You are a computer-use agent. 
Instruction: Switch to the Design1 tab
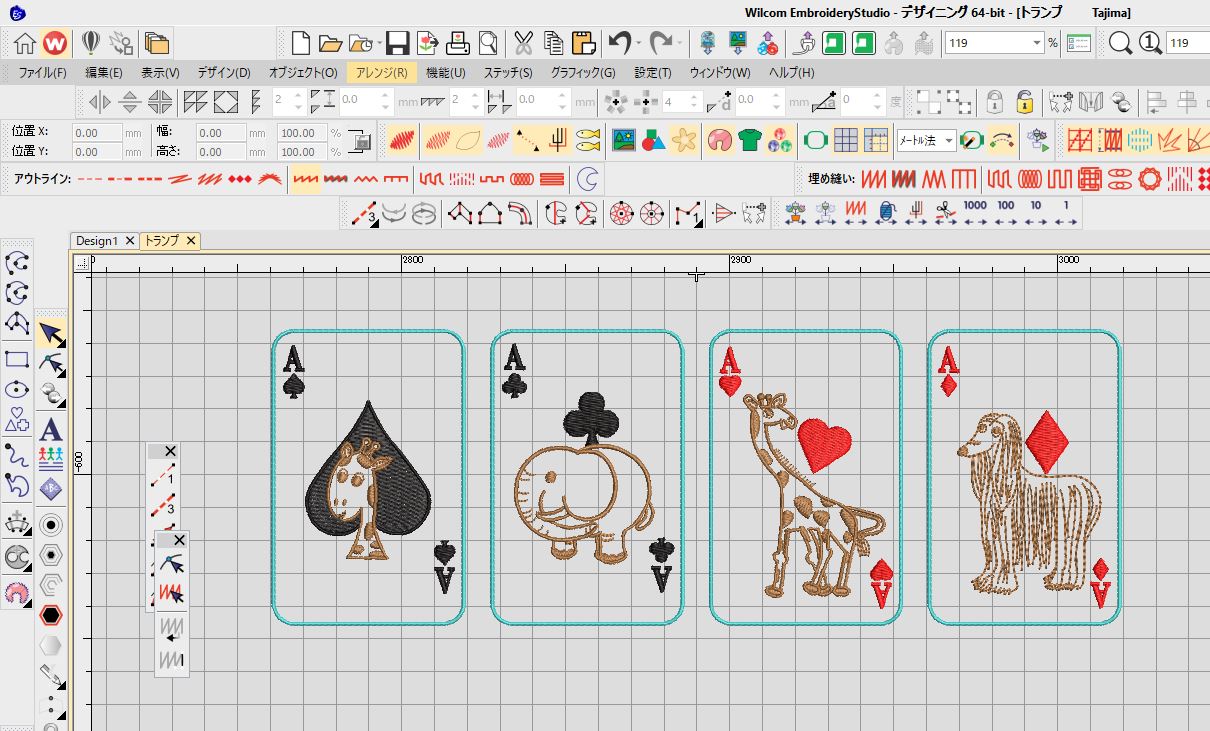click(x=97, y=241)
